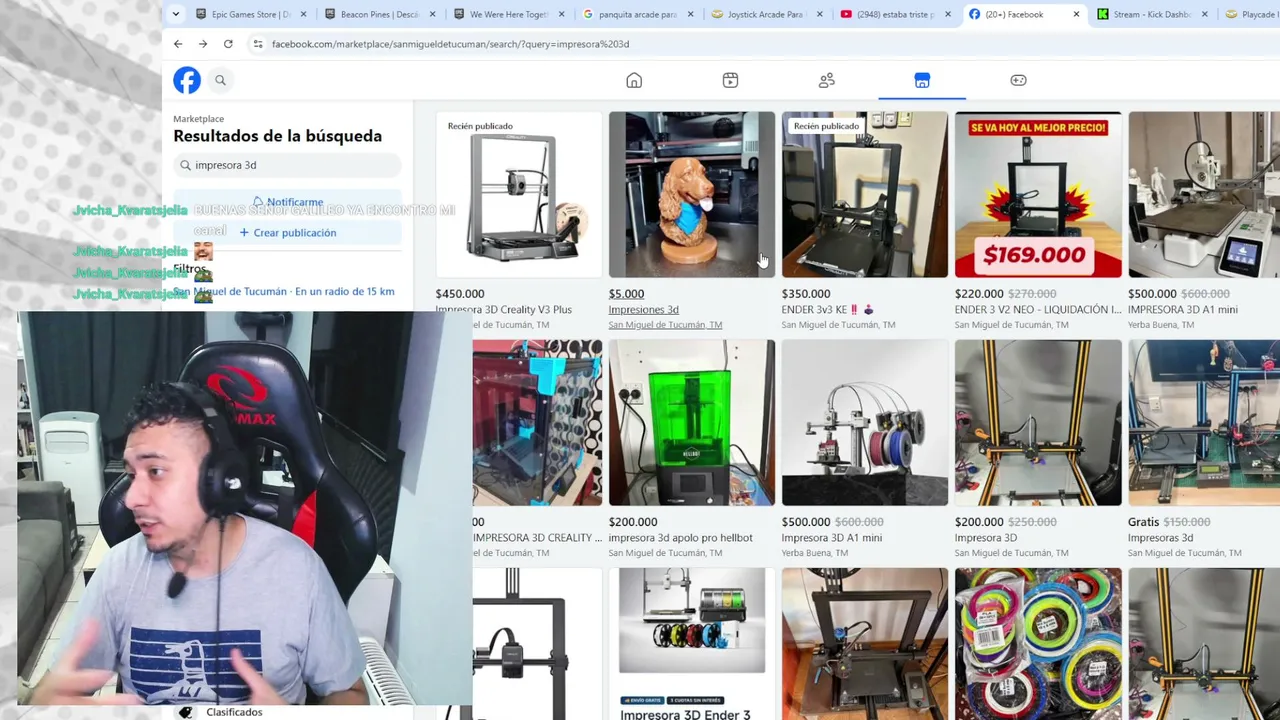1280x720 pixels.
Task: Close the Facebook tab
Action: [x=1076, y=14]
